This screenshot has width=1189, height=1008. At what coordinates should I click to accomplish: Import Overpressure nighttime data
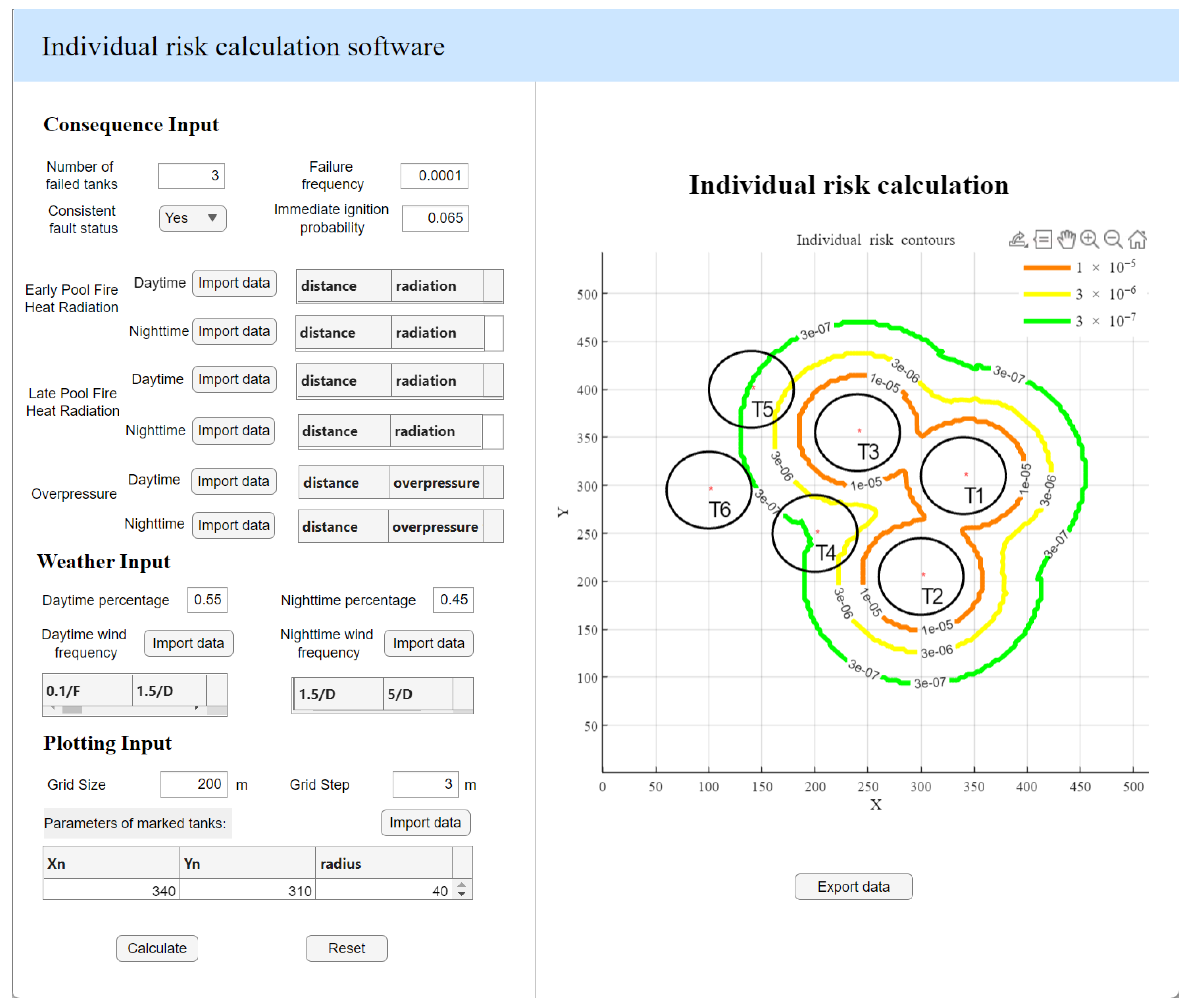pyautogui.click(x=233, y=526)
